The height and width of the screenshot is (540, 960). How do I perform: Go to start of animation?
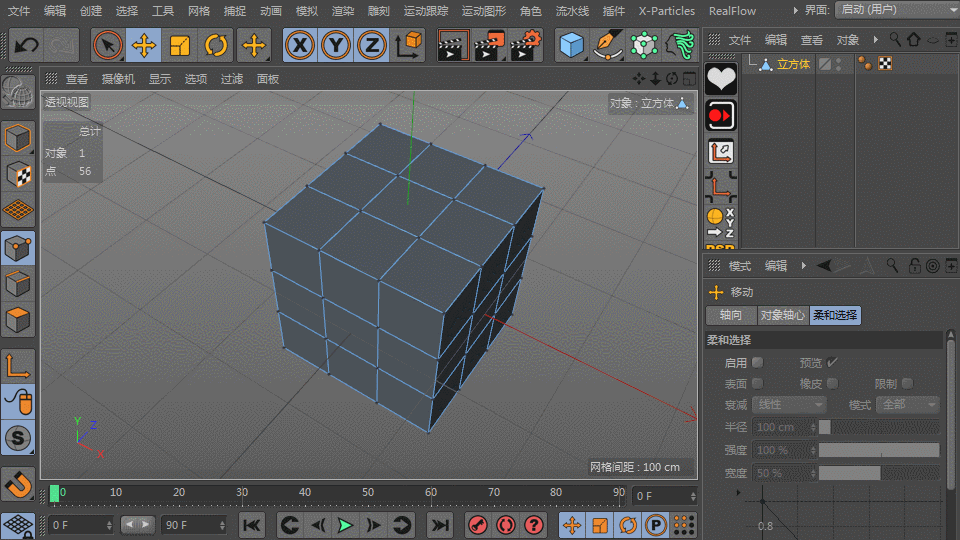pos(252,525)
